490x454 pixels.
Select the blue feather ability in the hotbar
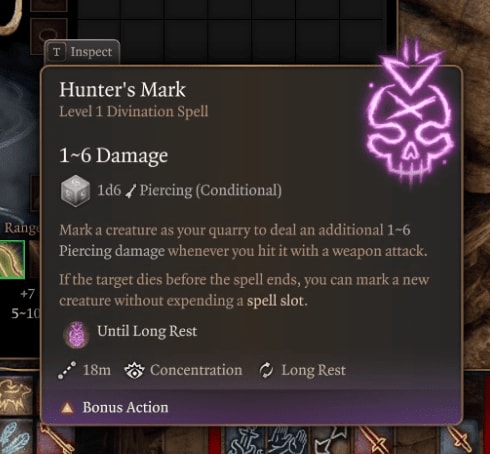coord(15,437)
